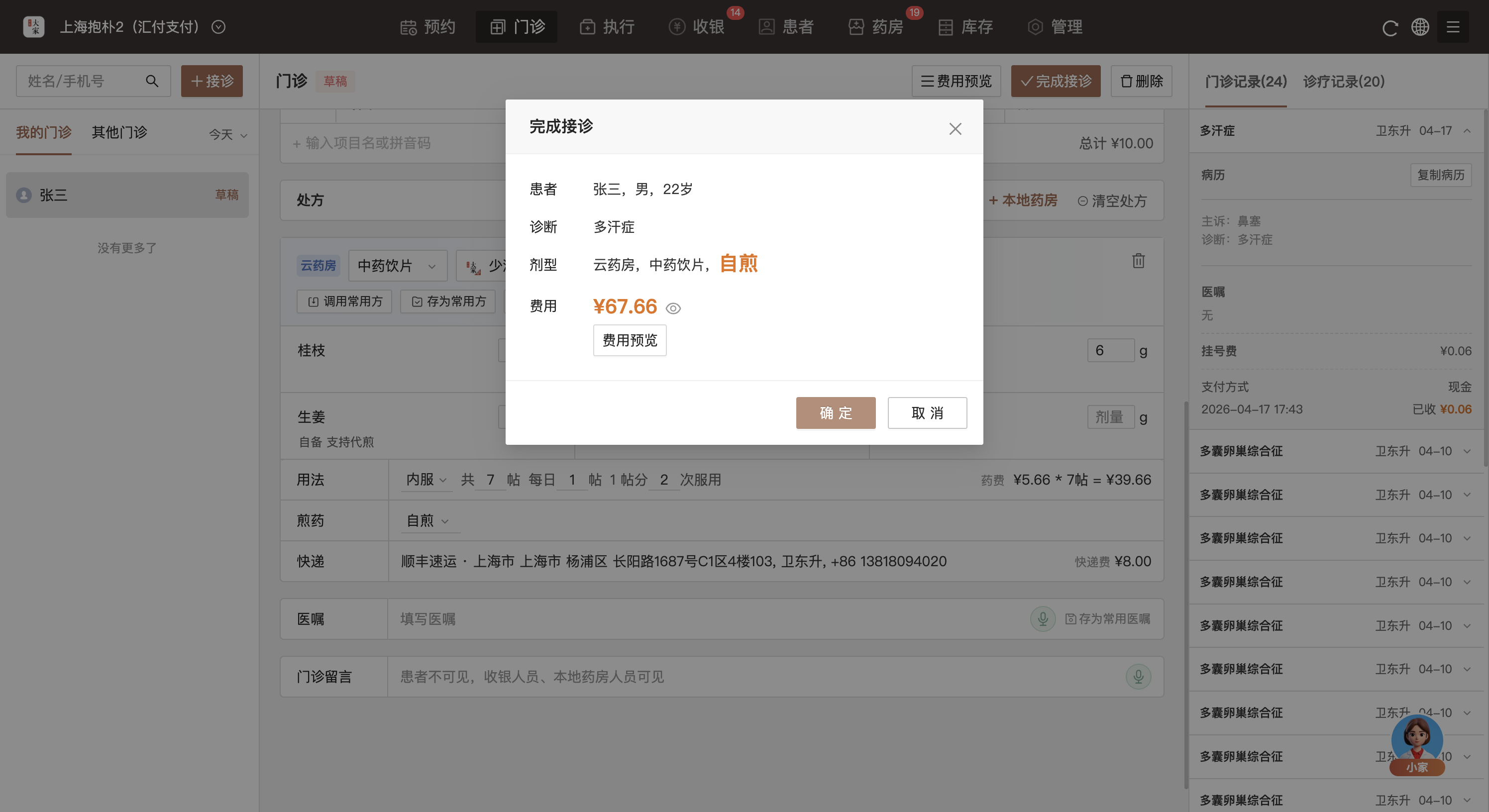The image size is (1489, 812).
Task: Open the language globe icon
Action: (1420, 27)
